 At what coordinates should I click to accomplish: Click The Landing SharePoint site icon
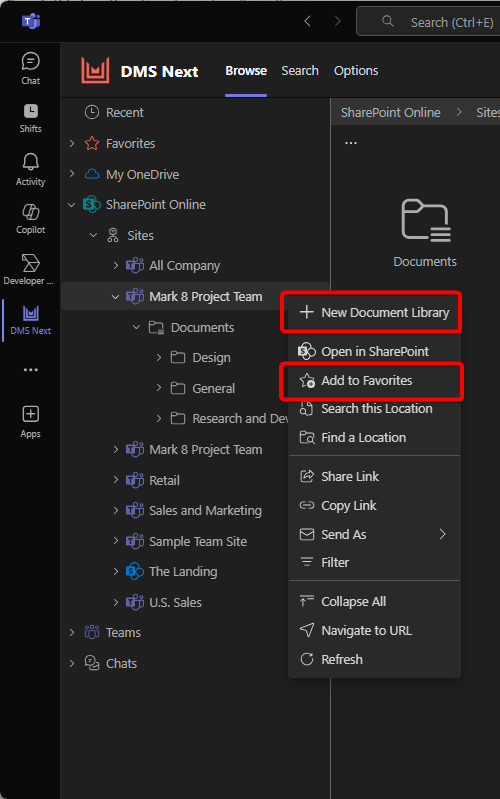135,571
